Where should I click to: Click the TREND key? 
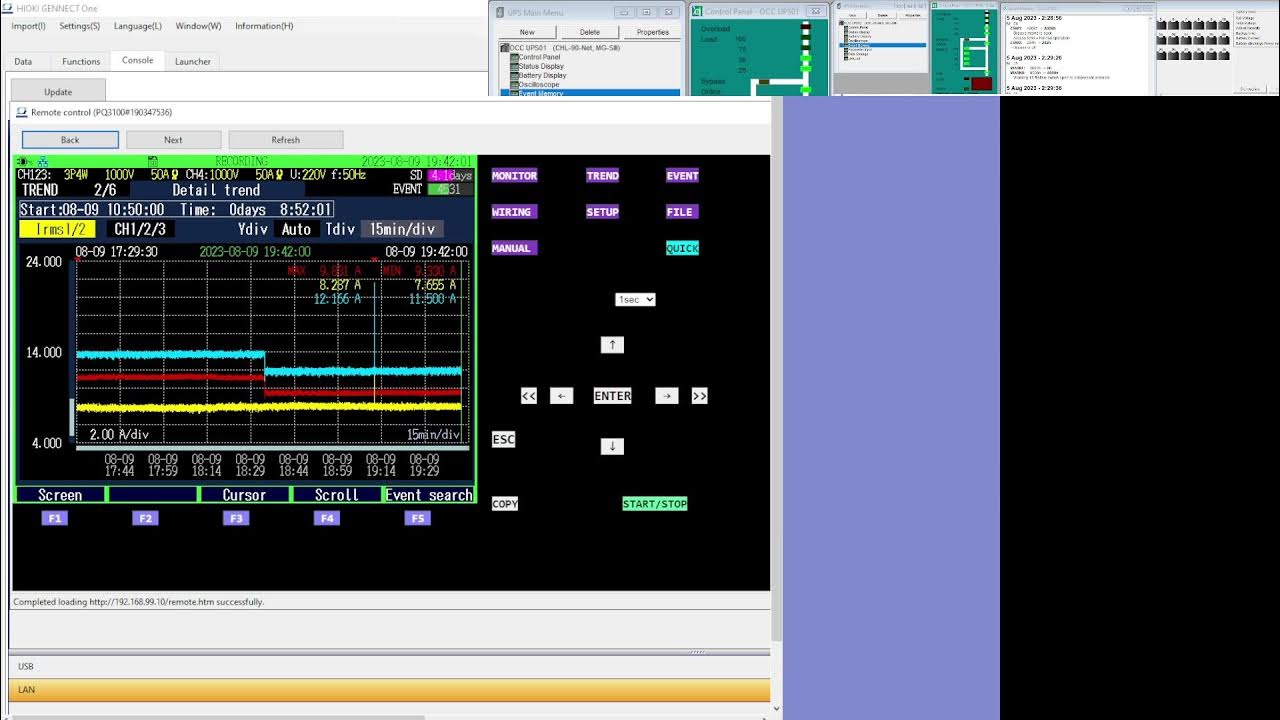(x=602, y=176)
